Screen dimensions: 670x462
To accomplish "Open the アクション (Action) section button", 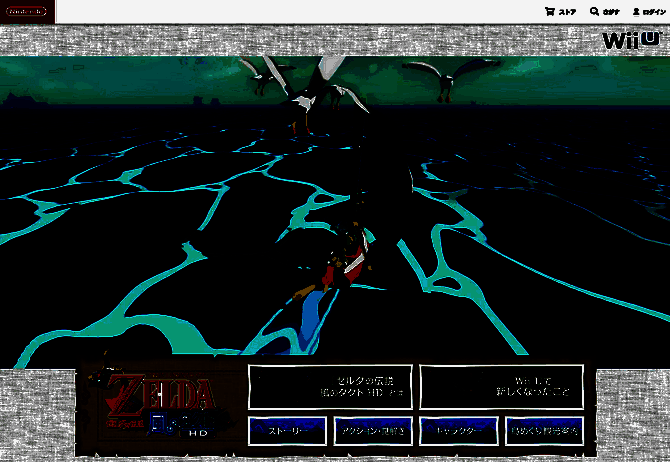I will point(372,431).
